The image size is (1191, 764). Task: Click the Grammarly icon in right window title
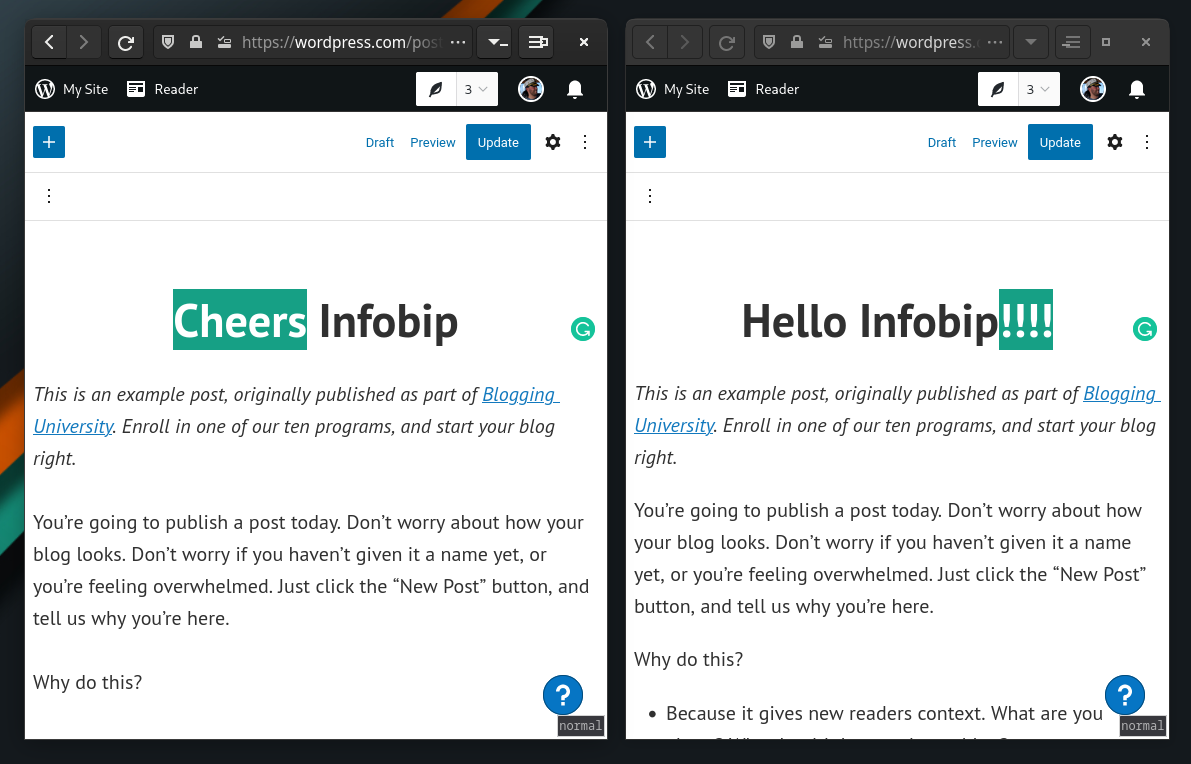click(1145, 329)
